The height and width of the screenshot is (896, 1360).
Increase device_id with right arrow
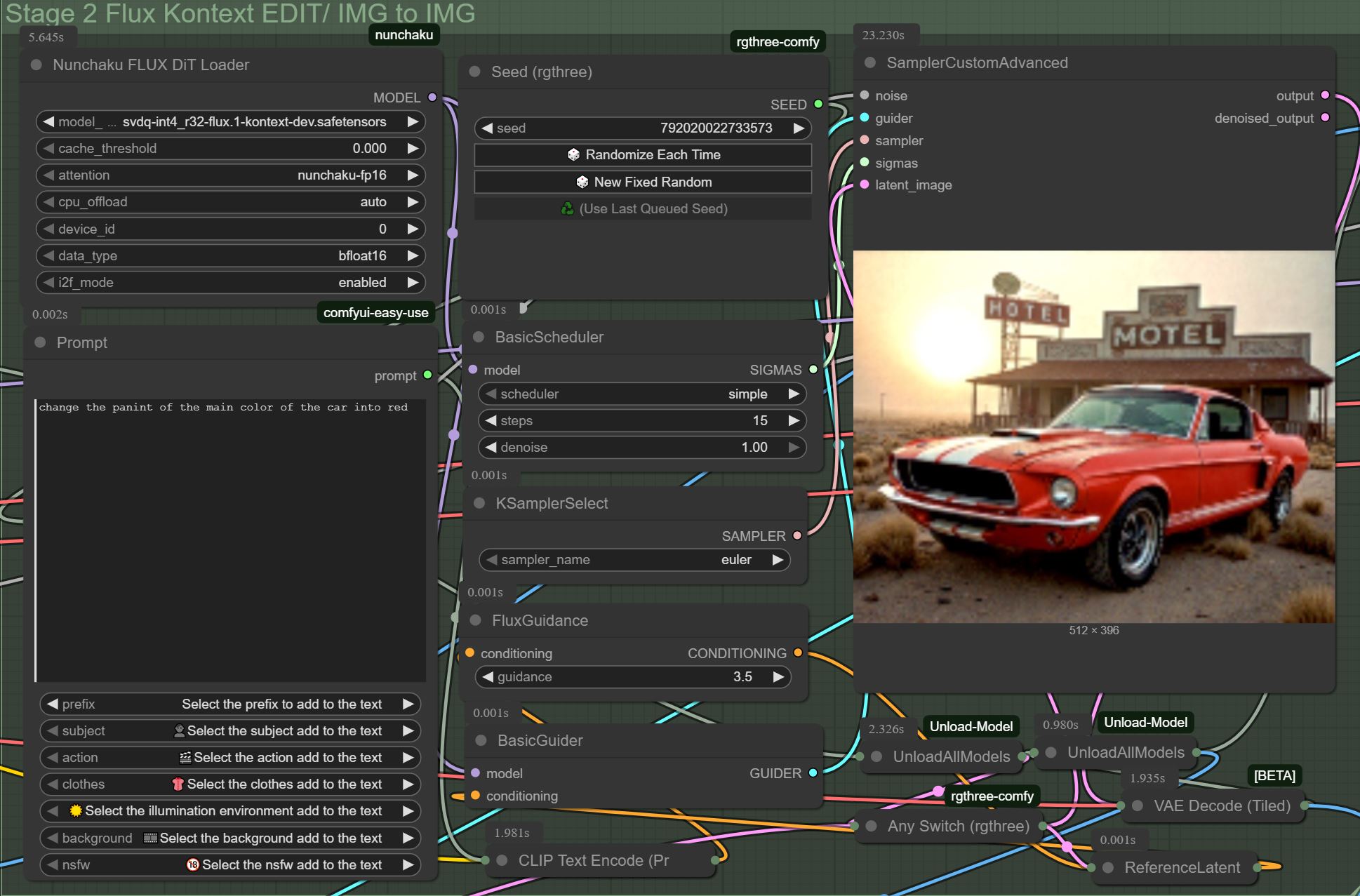click(x=413, y=229)
